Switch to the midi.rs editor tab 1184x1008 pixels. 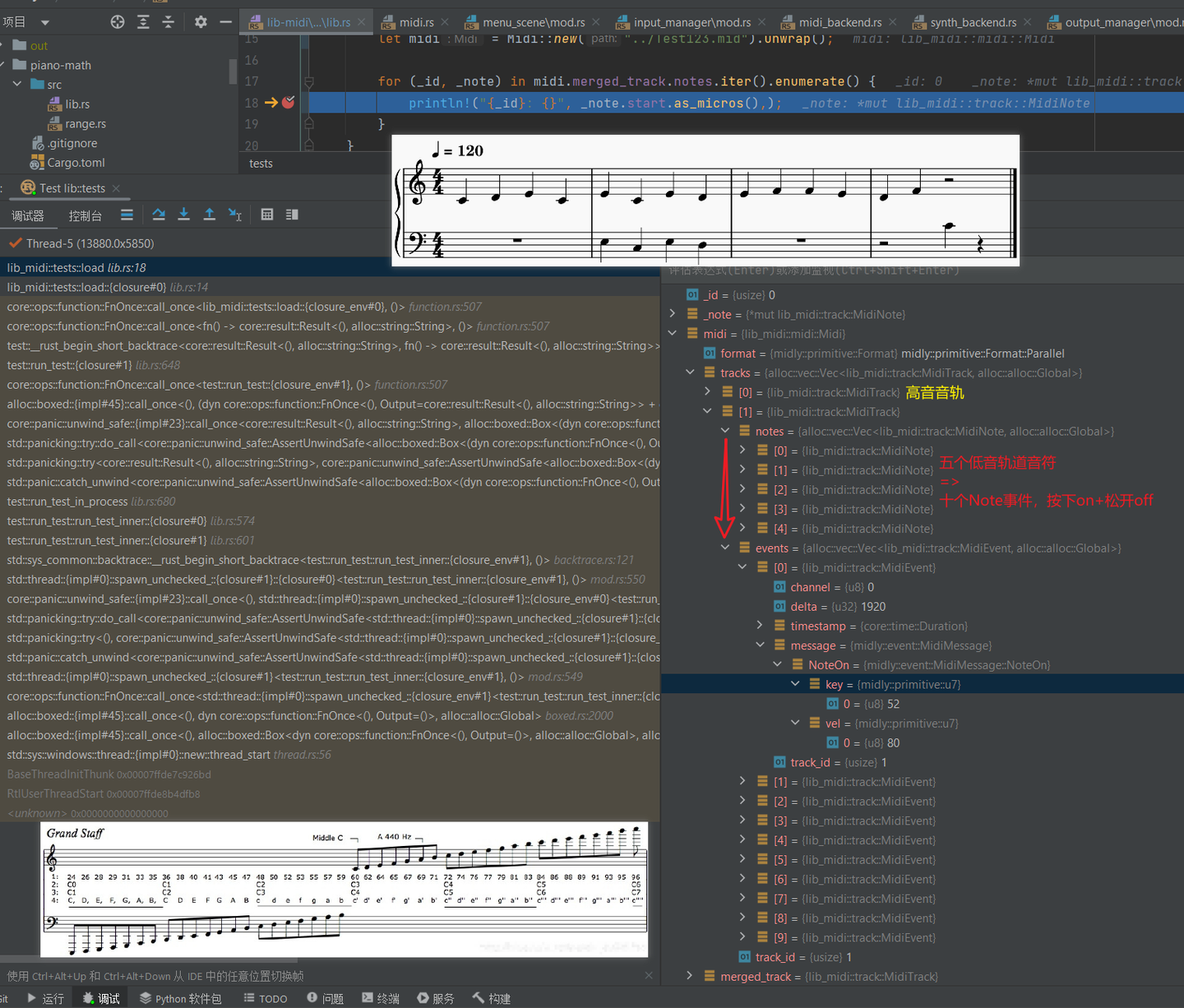coord(416,22)
